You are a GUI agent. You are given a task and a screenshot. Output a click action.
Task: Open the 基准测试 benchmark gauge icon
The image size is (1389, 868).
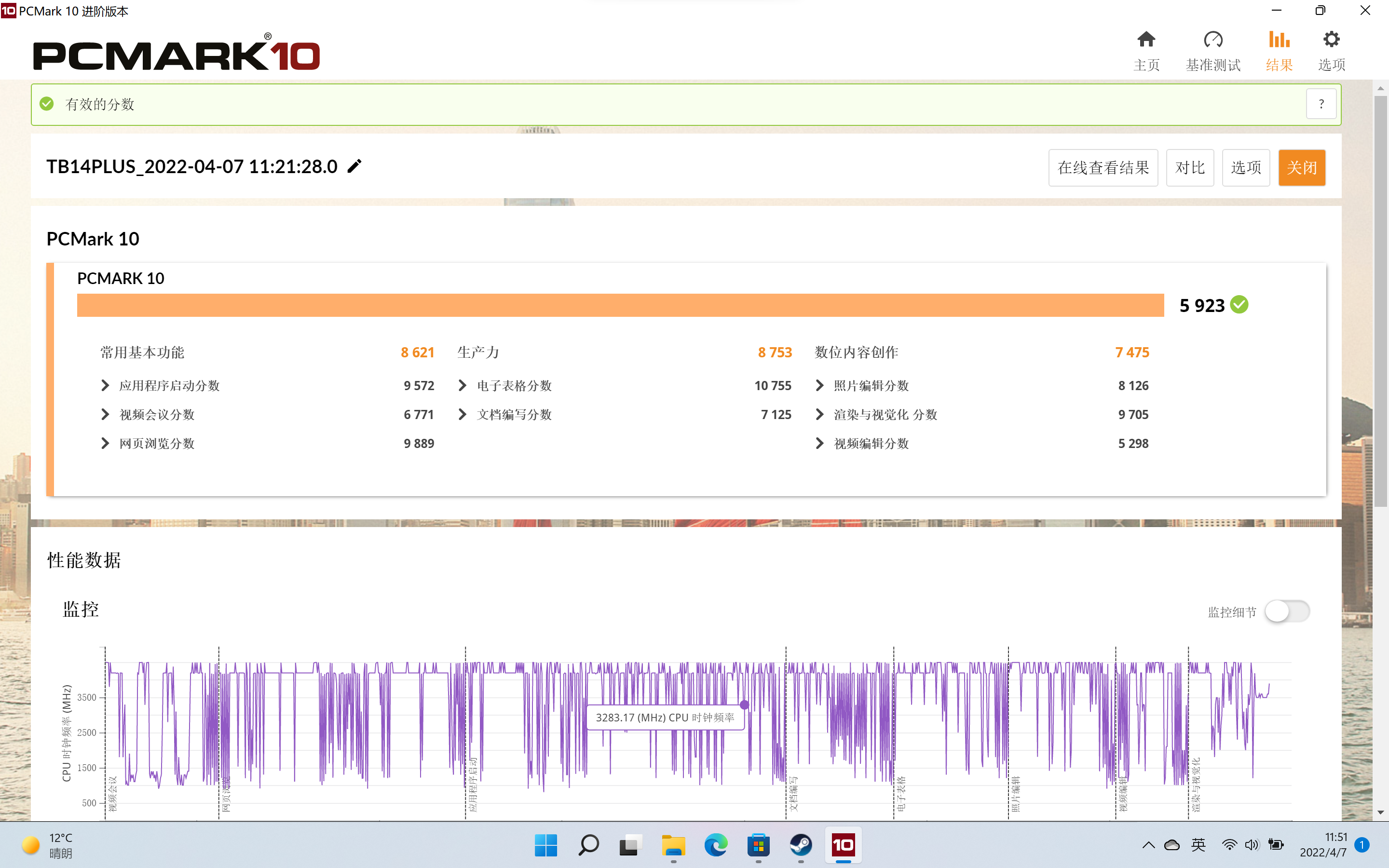coord(1213,40)
